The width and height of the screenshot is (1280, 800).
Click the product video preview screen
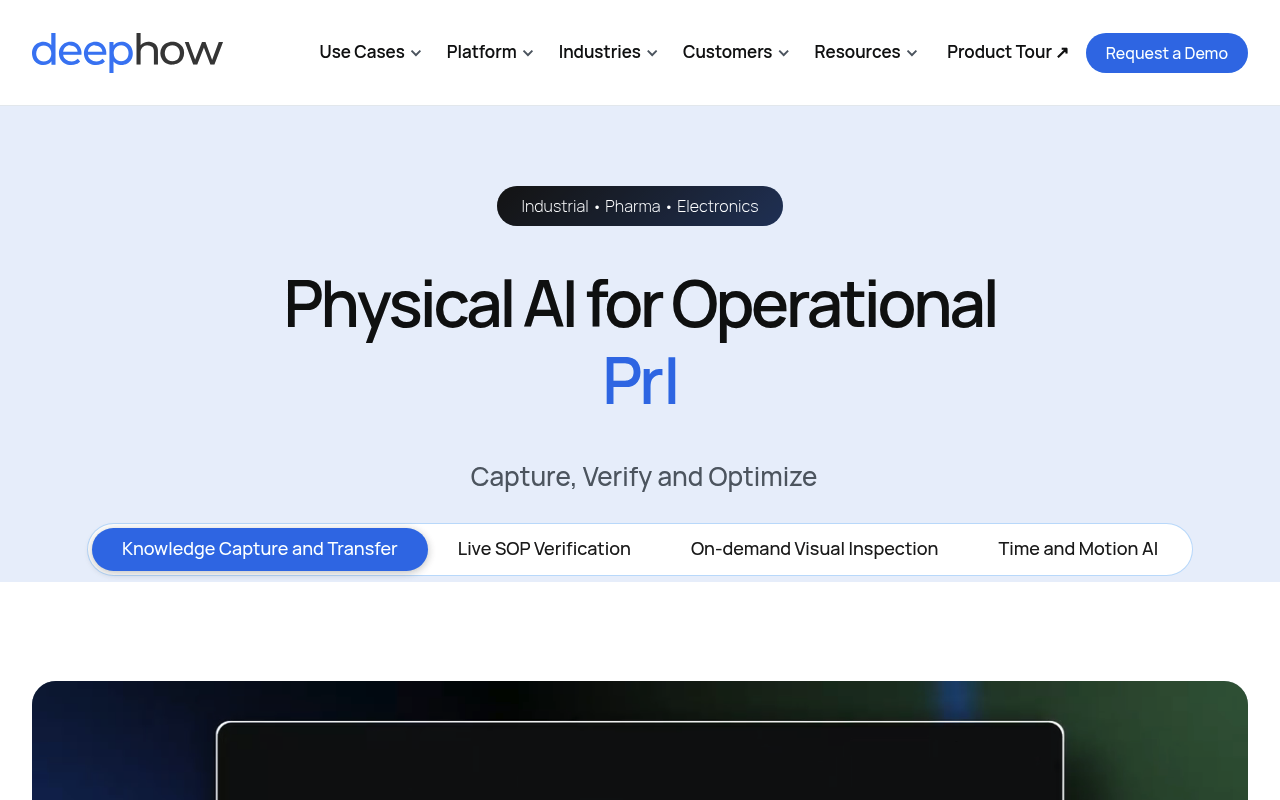[x=640, y=760]
